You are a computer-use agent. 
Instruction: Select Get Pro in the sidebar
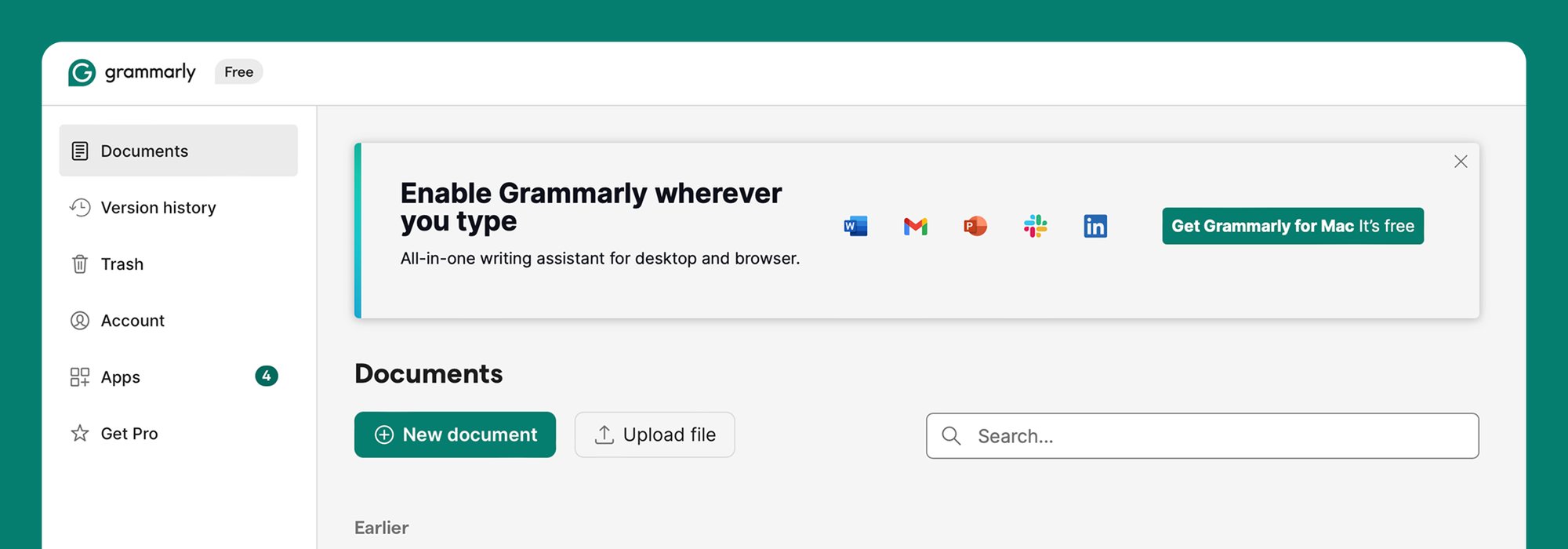coord(178,433)
